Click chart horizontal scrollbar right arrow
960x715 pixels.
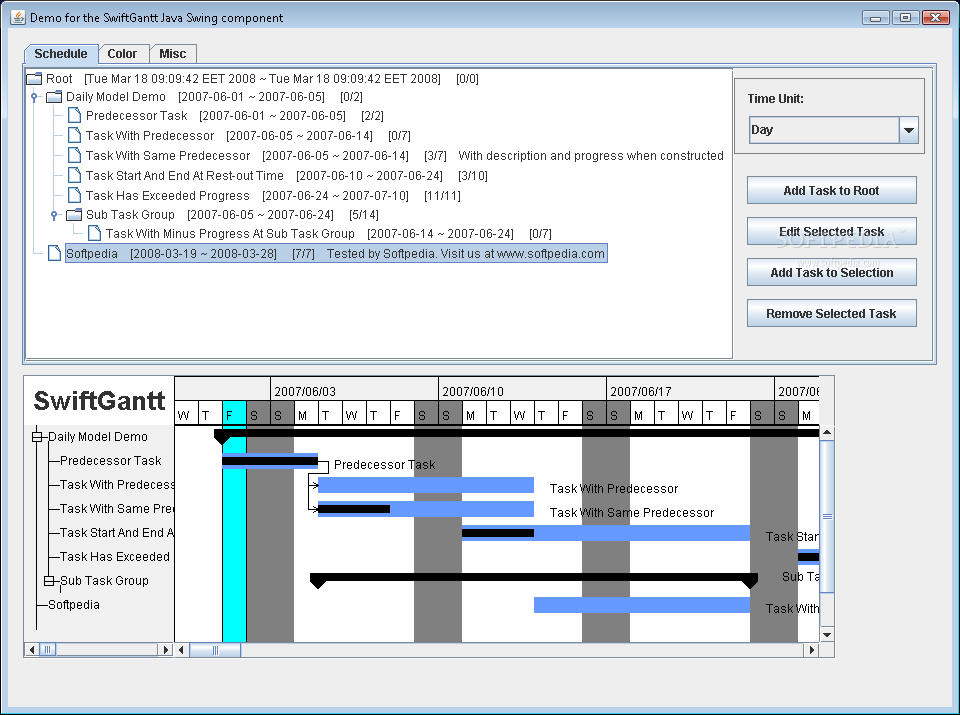click(812, 649)
